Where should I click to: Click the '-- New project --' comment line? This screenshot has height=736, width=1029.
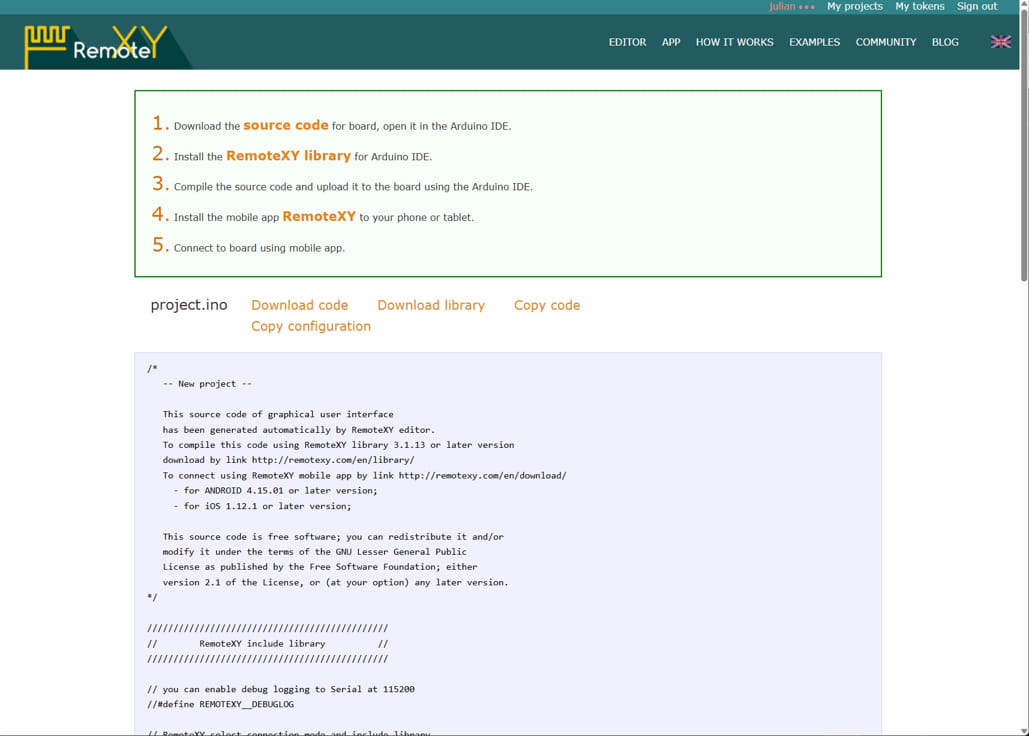click(207, 384)
